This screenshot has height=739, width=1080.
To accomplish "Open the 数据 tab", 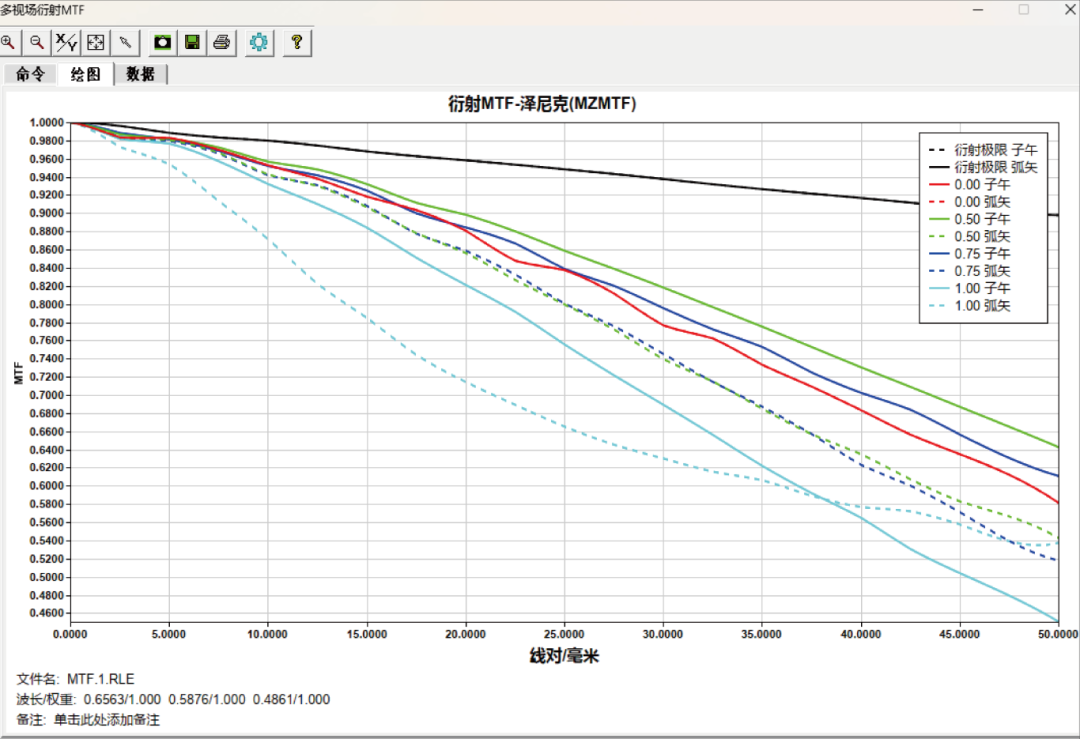I will [x=141, y=74].
